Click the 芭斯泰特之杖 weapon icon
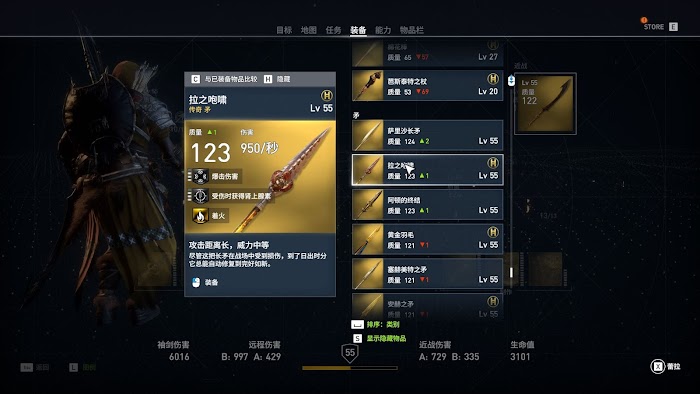 (368, 86)
